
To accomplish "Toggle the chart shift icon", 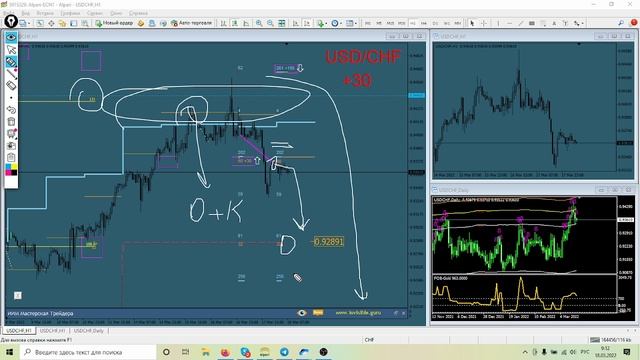I will click(307, 24).
